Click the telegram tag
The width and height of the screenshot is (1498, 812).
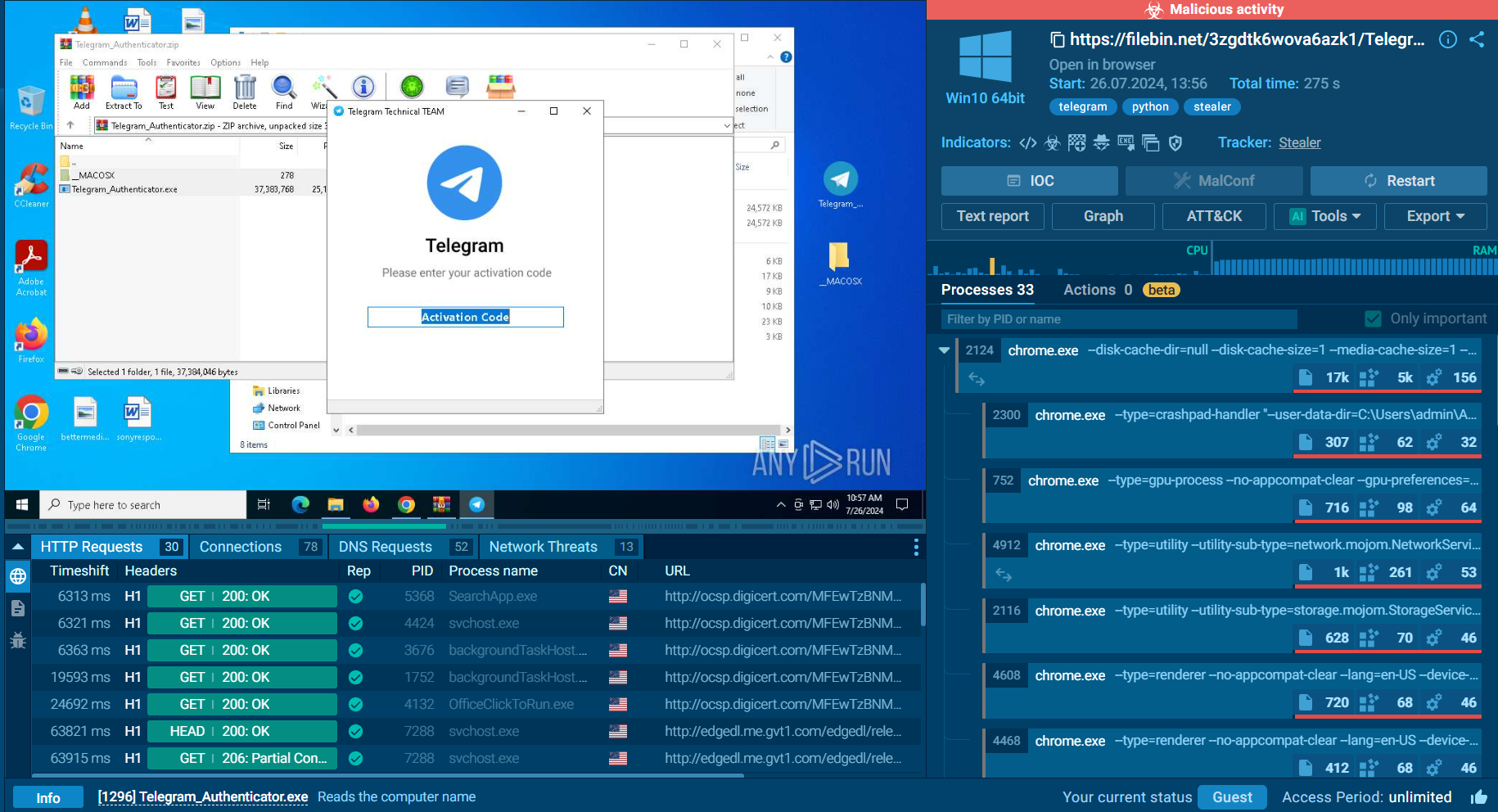tap(1082, 106)
